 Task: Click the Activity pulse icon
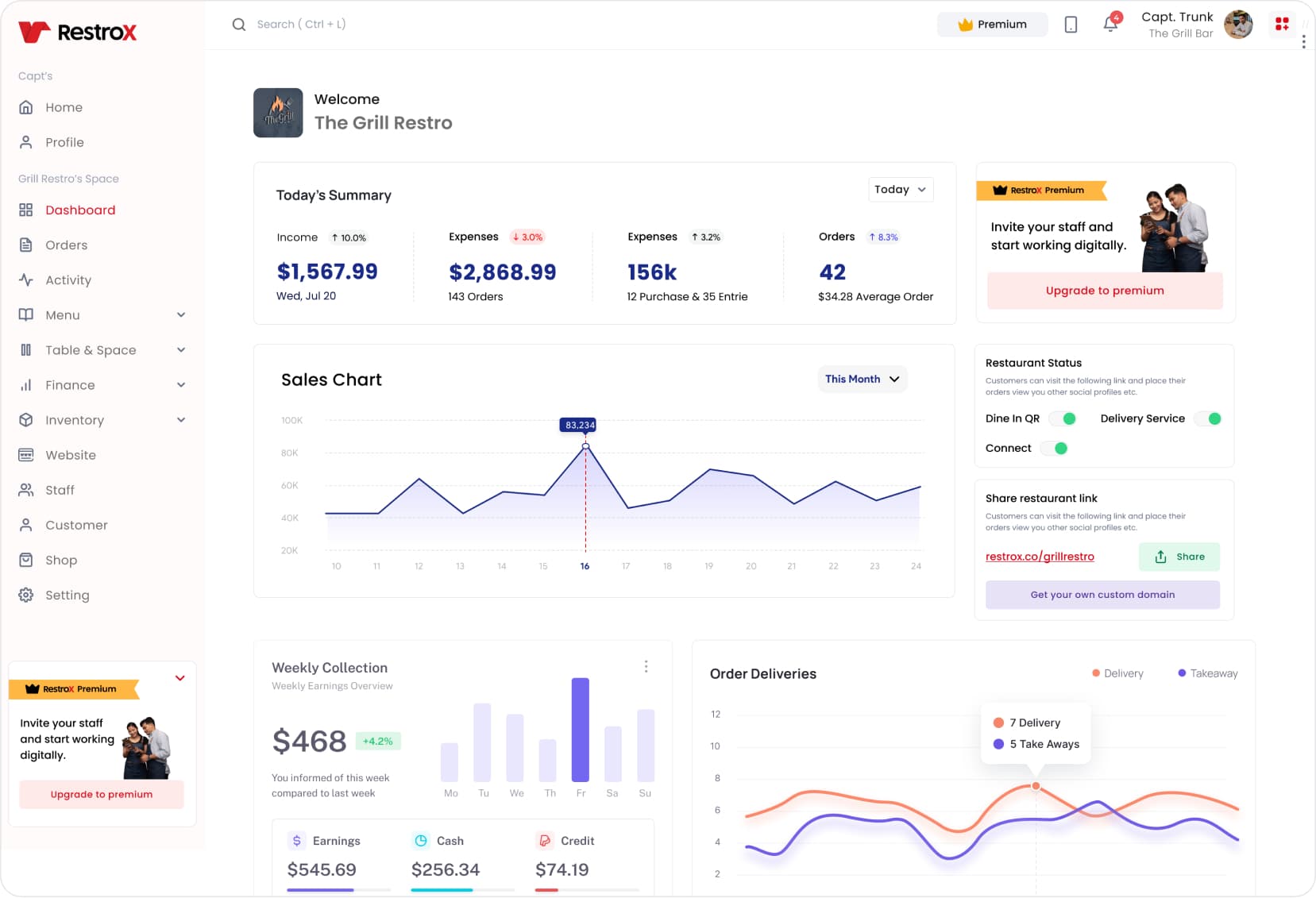click(x=26, y=279)
